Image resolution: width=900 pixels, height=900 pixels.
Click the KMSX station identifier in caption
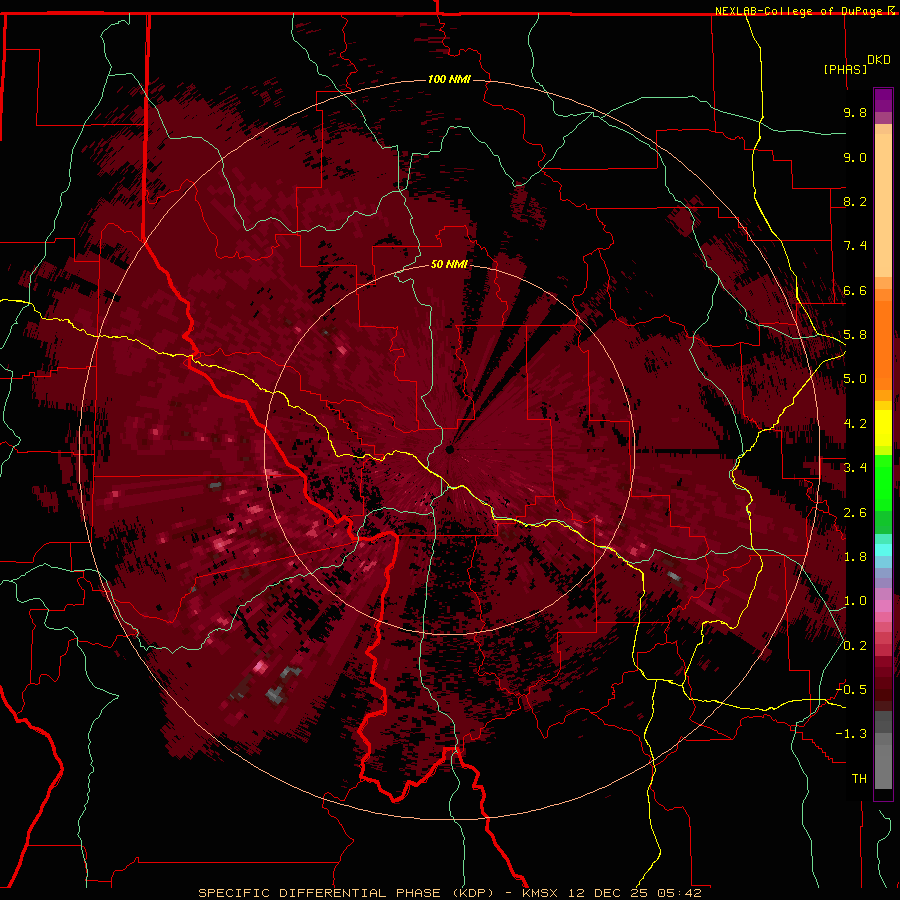(540, 893)
